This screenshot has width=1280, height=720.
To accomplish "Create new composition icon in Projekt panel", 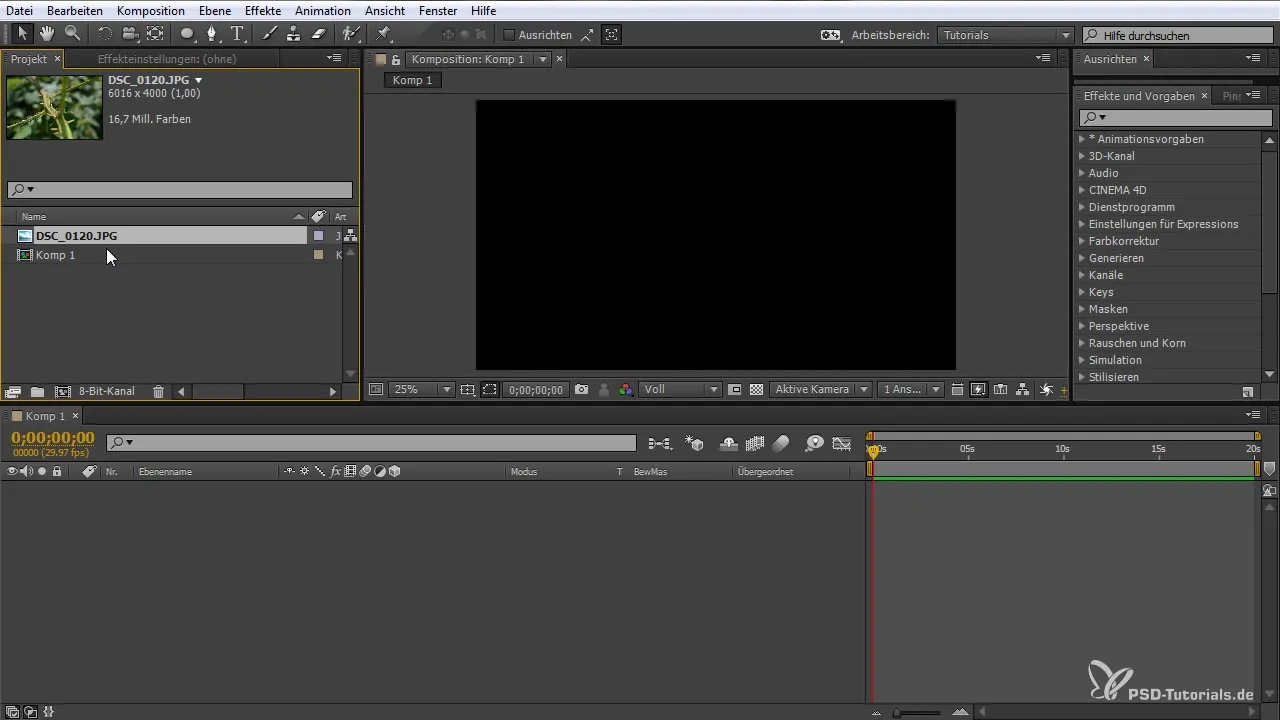I will [x=63, y=392].
